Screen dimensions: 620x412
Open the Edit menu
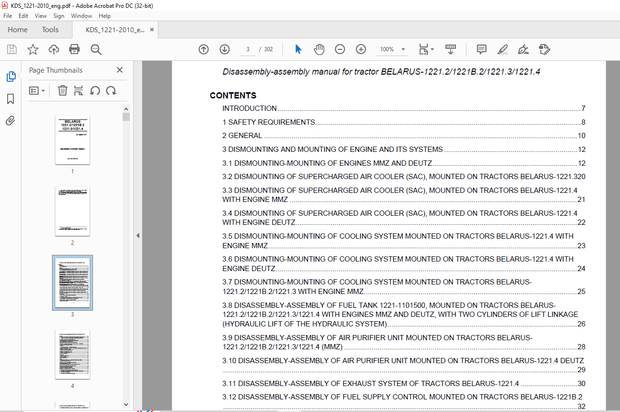pyautogui.click(x=23, y=16)
